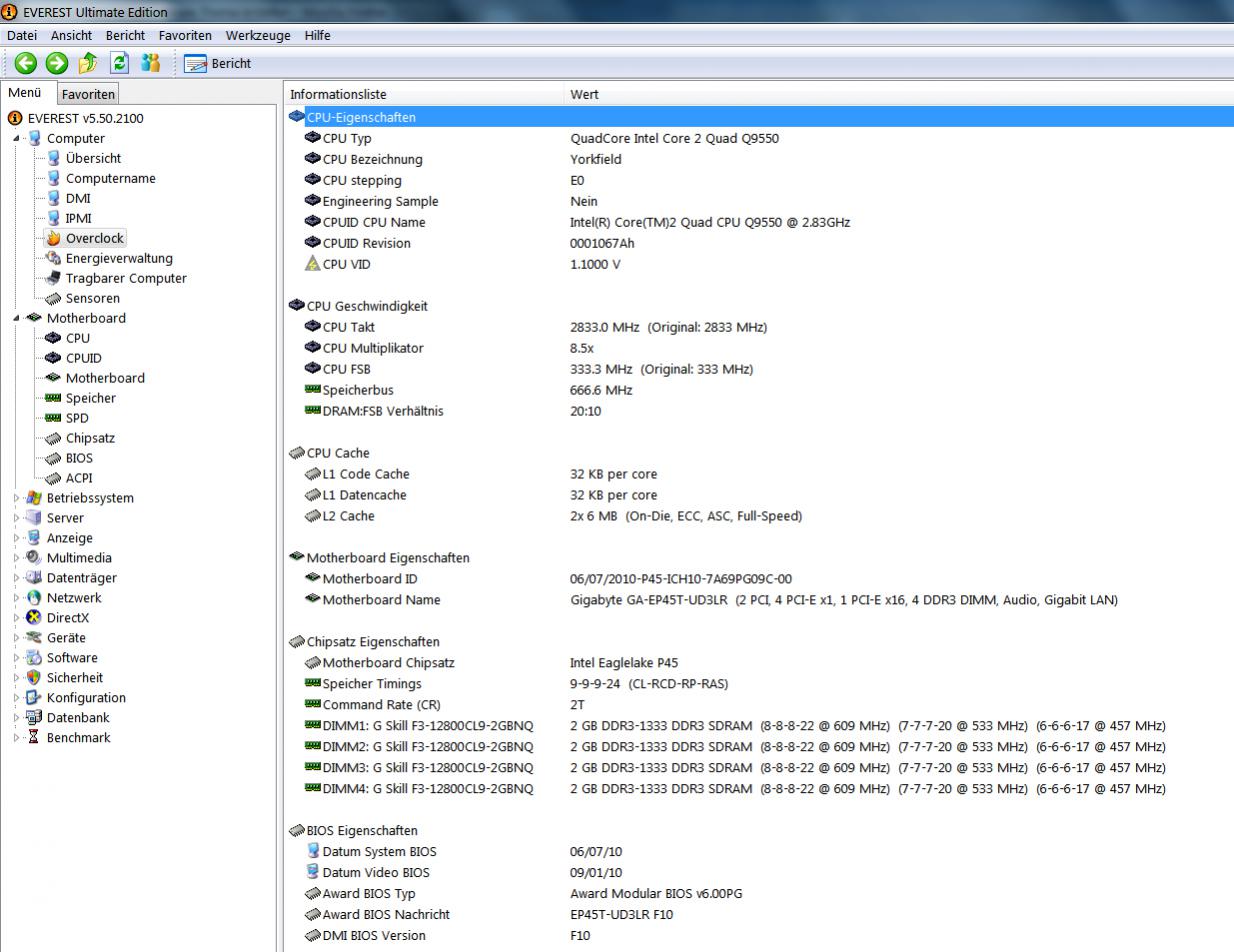Expand the Datenträger tree node
Image resolution: width=1234 pixels, height=952 pixels.
tap(17, 578)
